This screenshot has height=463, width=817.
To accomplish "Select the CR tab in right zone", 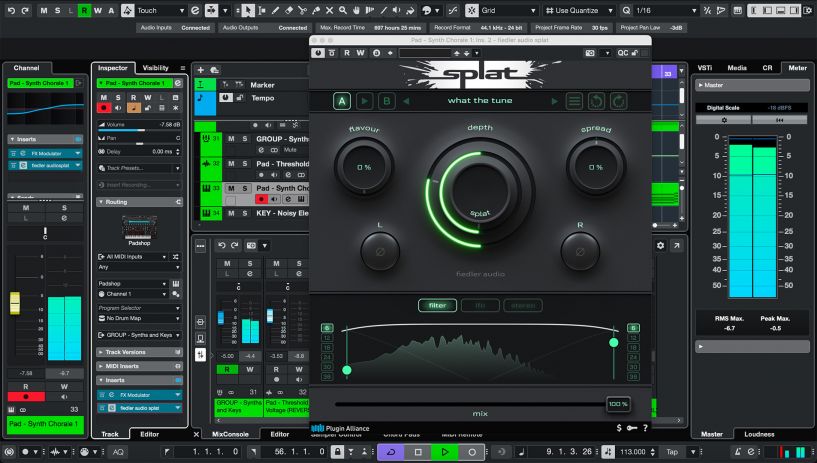I will coord(768,68).
